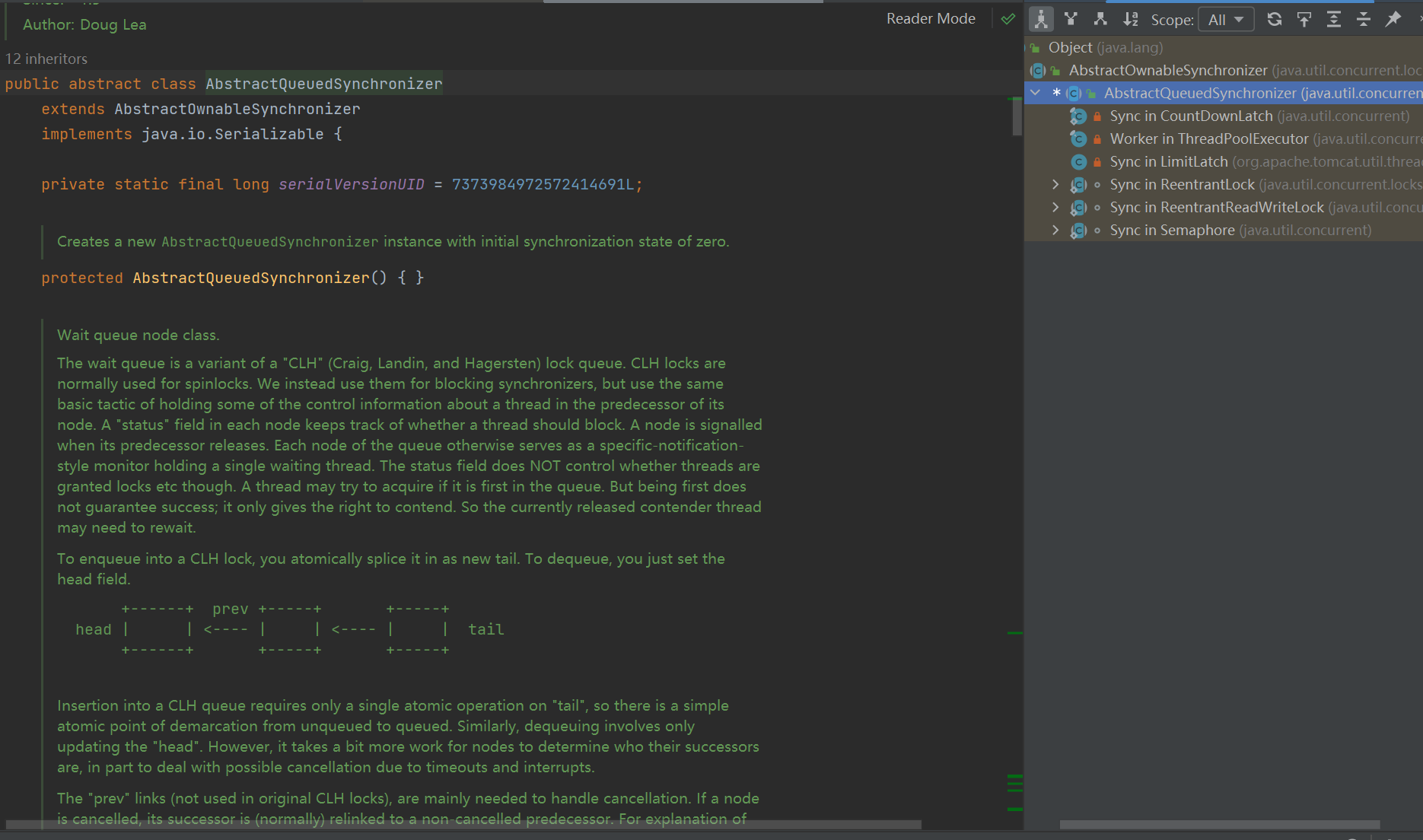Pin the hierarchy tab
The width and height of the screenshot is (1423, 840).
coord(1393,19)
